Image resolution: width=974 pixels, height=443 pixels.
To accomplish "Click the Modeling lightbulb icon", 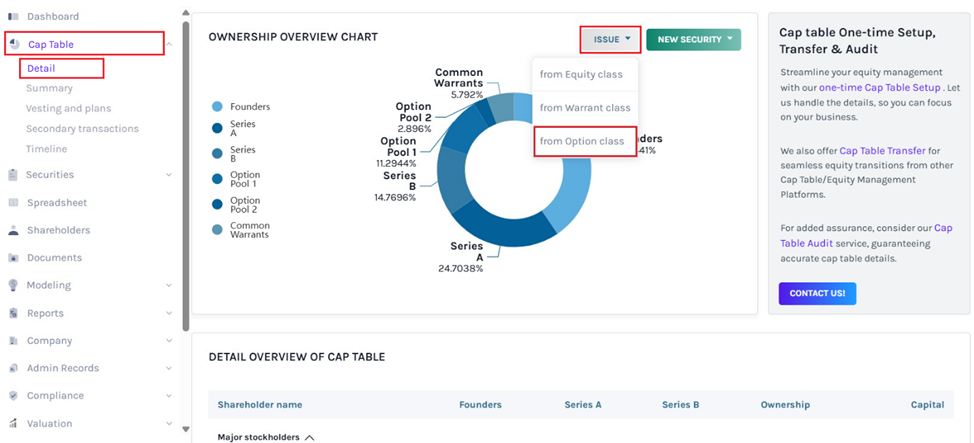I will pyautogui.click(x=13, y=285).
